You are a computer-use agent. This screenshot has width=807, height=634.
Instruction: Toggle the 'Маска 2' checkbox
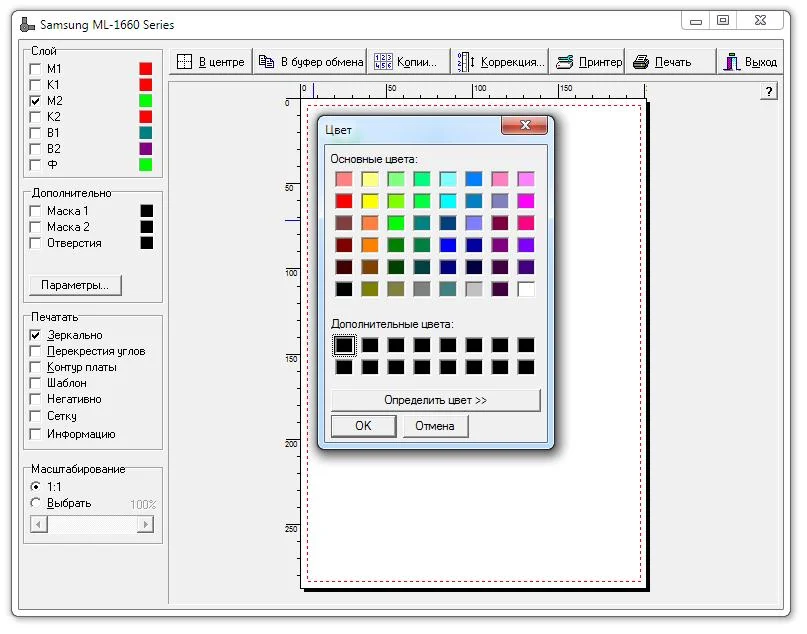(x=35, y=227)
